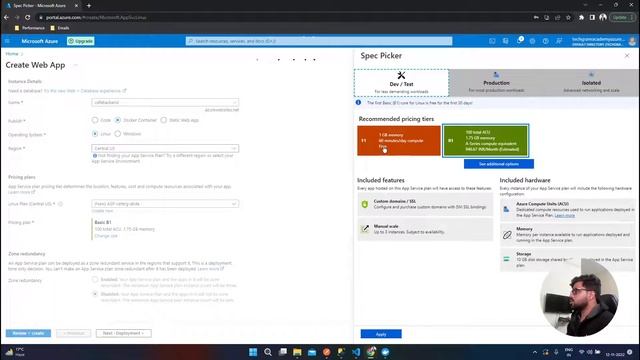This screenshot has height=360, width=640.
Task: Click the browser back arrow
Action: 6,18
